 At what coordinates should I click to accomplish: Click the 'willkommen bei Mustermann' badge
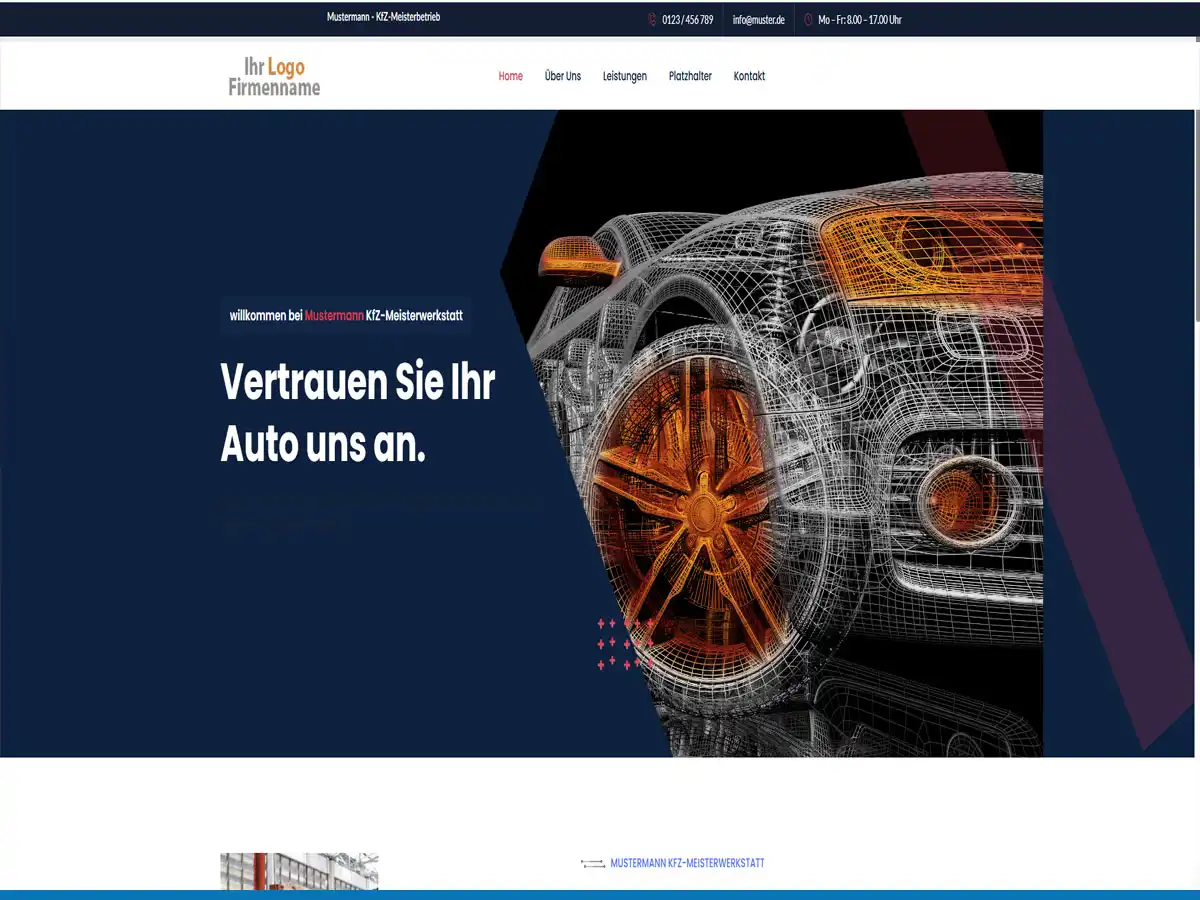coord(345,315)
